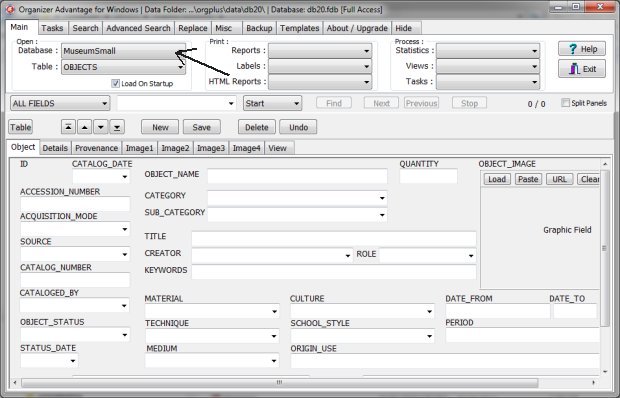Create a record with New button
This screenshot has width=620, height=398.
160,127
